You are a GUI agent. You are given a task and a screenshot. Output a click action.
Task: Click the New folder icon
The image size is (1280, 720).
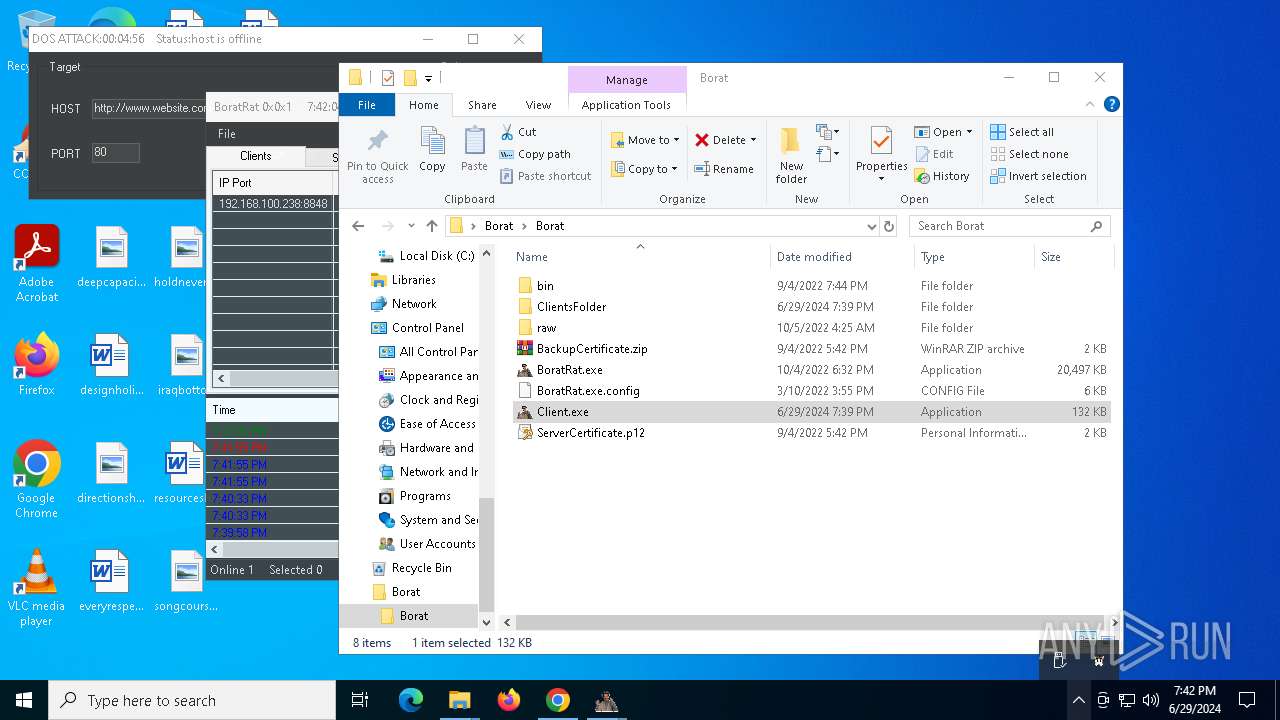(x=791, y=155)
